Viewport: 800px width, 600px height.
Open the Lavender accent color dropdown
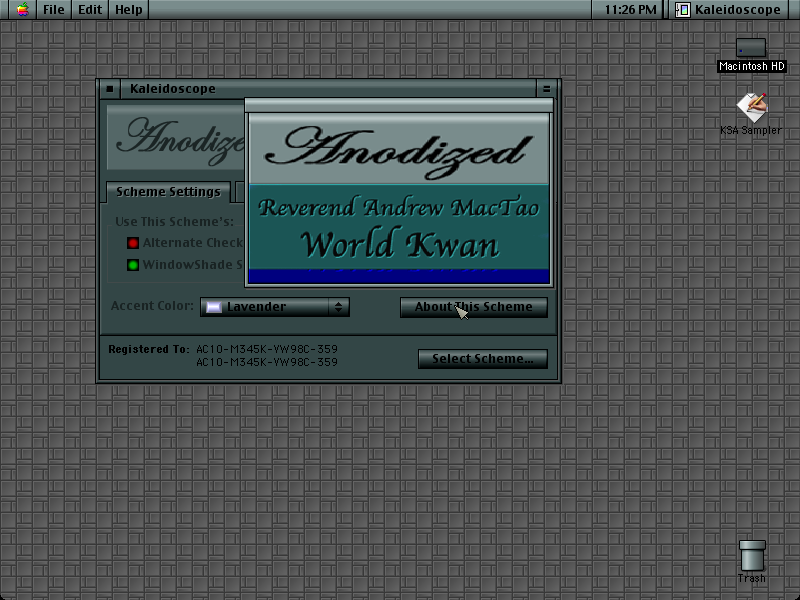click(274, 307)
